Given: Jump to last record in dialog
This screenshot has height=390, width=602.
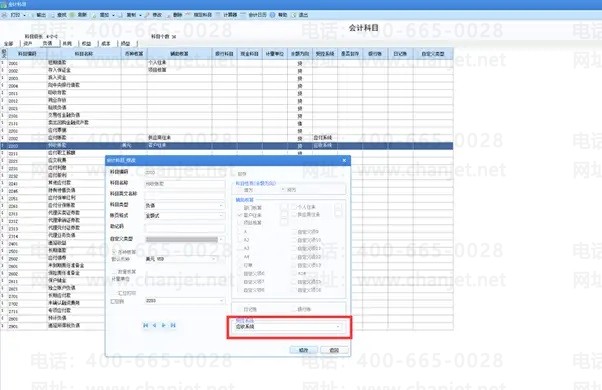Looking at the screenshot, I should click(173, 325).
